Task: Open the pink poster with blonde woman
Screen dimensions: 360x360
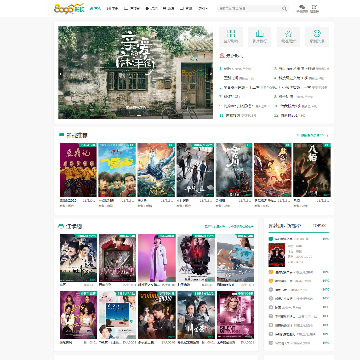Action: 235,315
